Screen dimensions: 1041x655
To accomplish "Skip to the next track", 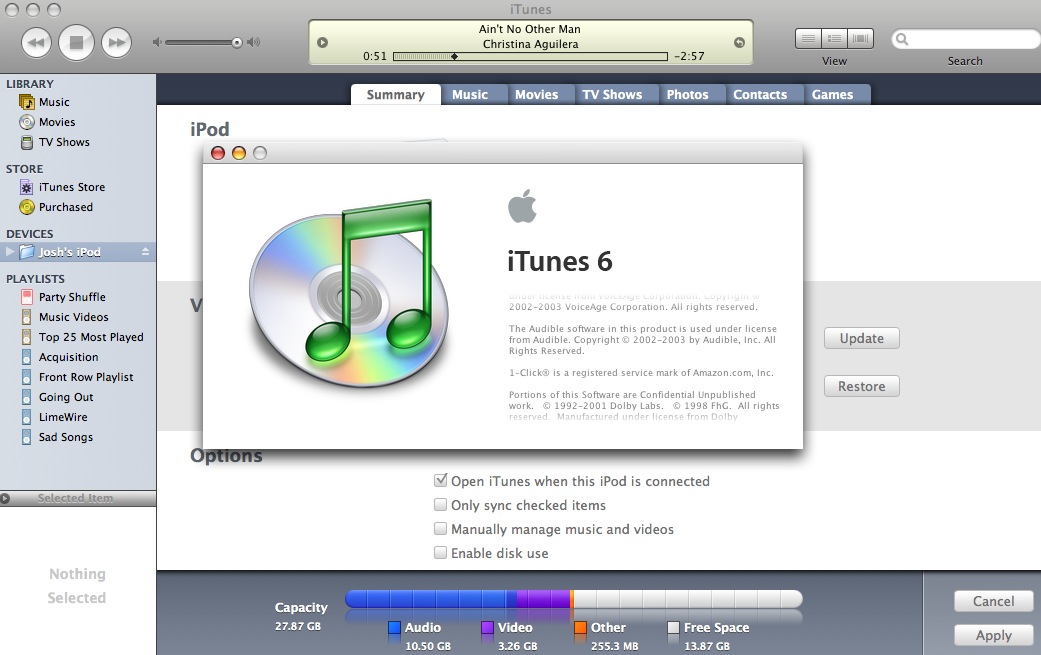I will pyautogui.click(x=117, y=43).
